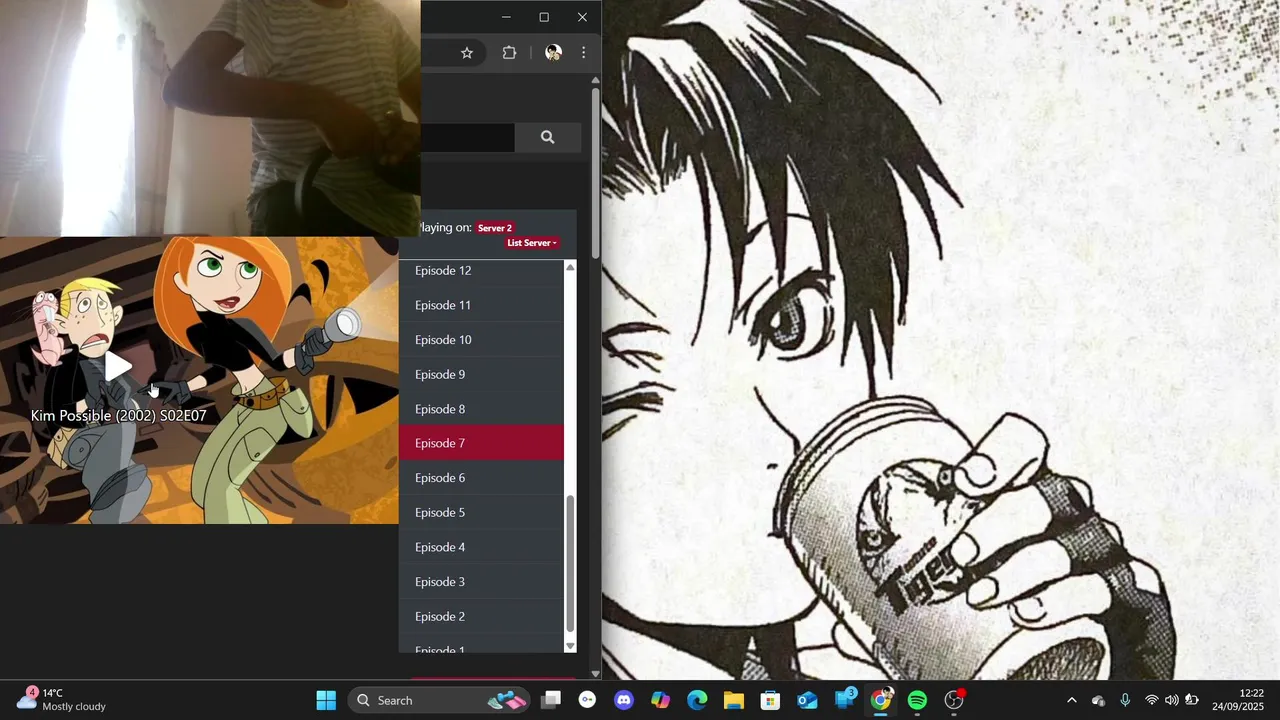Image resolution: width=1280 pixels, height=720 pixels.
Task: Click the episode list scroll-down arrow
Action: click(570, 646)
